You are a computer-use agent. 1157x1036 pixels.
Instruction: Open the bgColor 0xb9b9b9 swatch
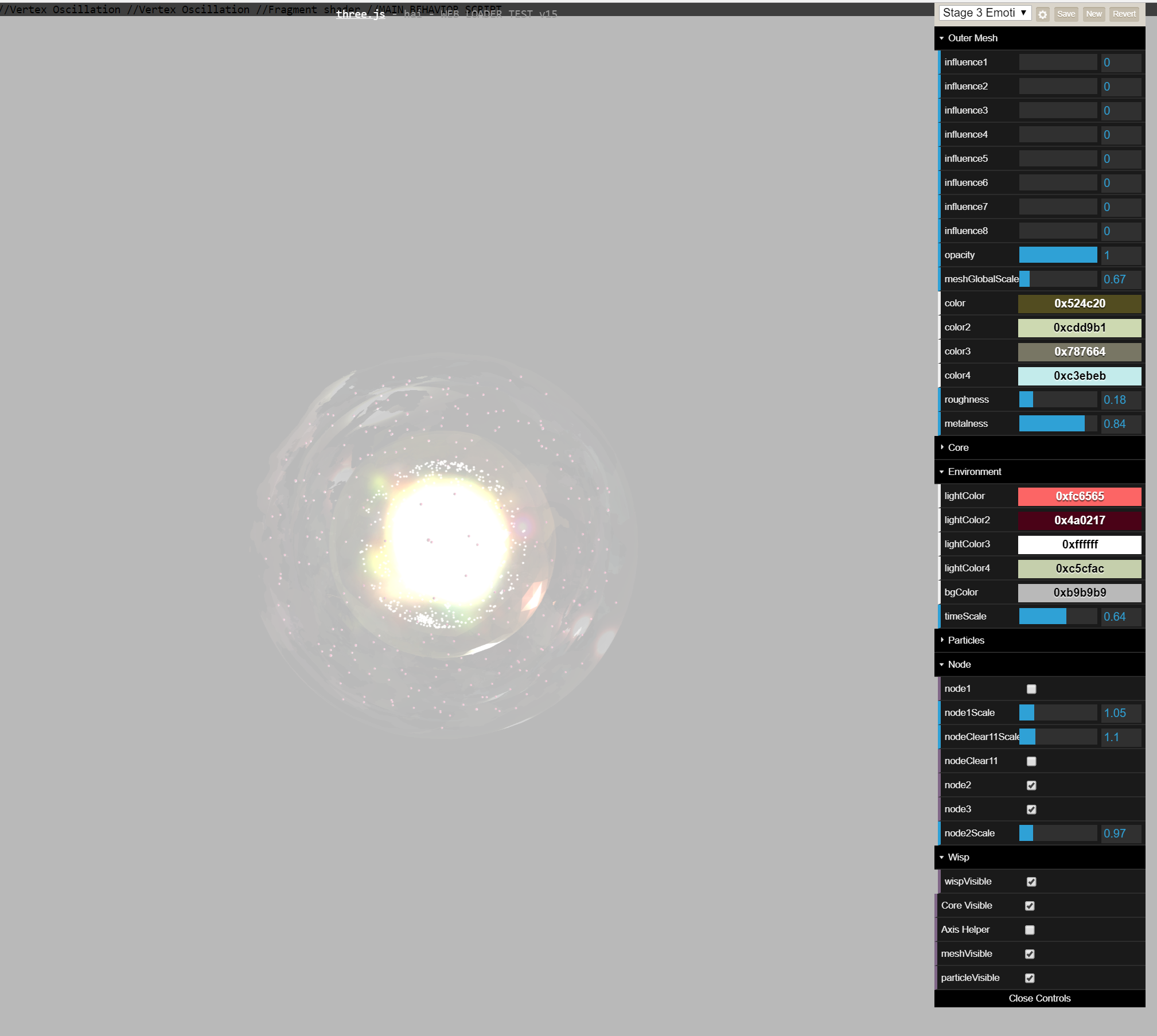pyautogui.click(x=1079, y=593)
